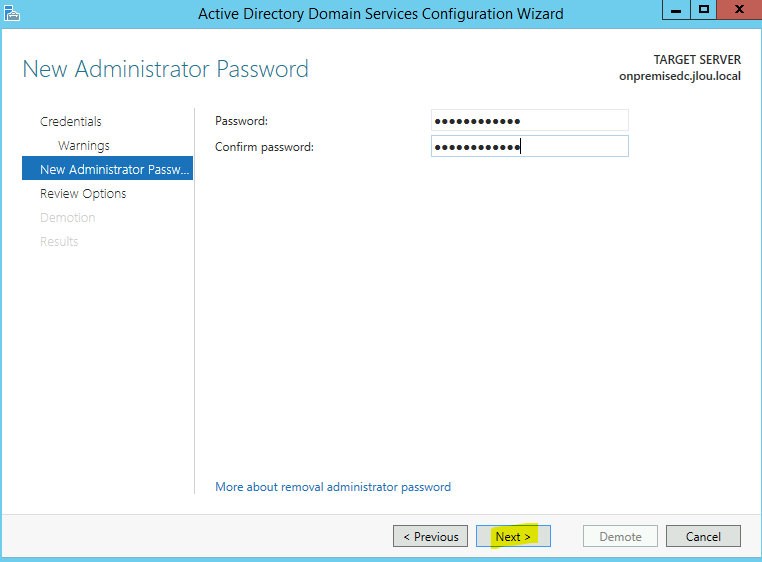Click the wizard window title text

(381, 14)
